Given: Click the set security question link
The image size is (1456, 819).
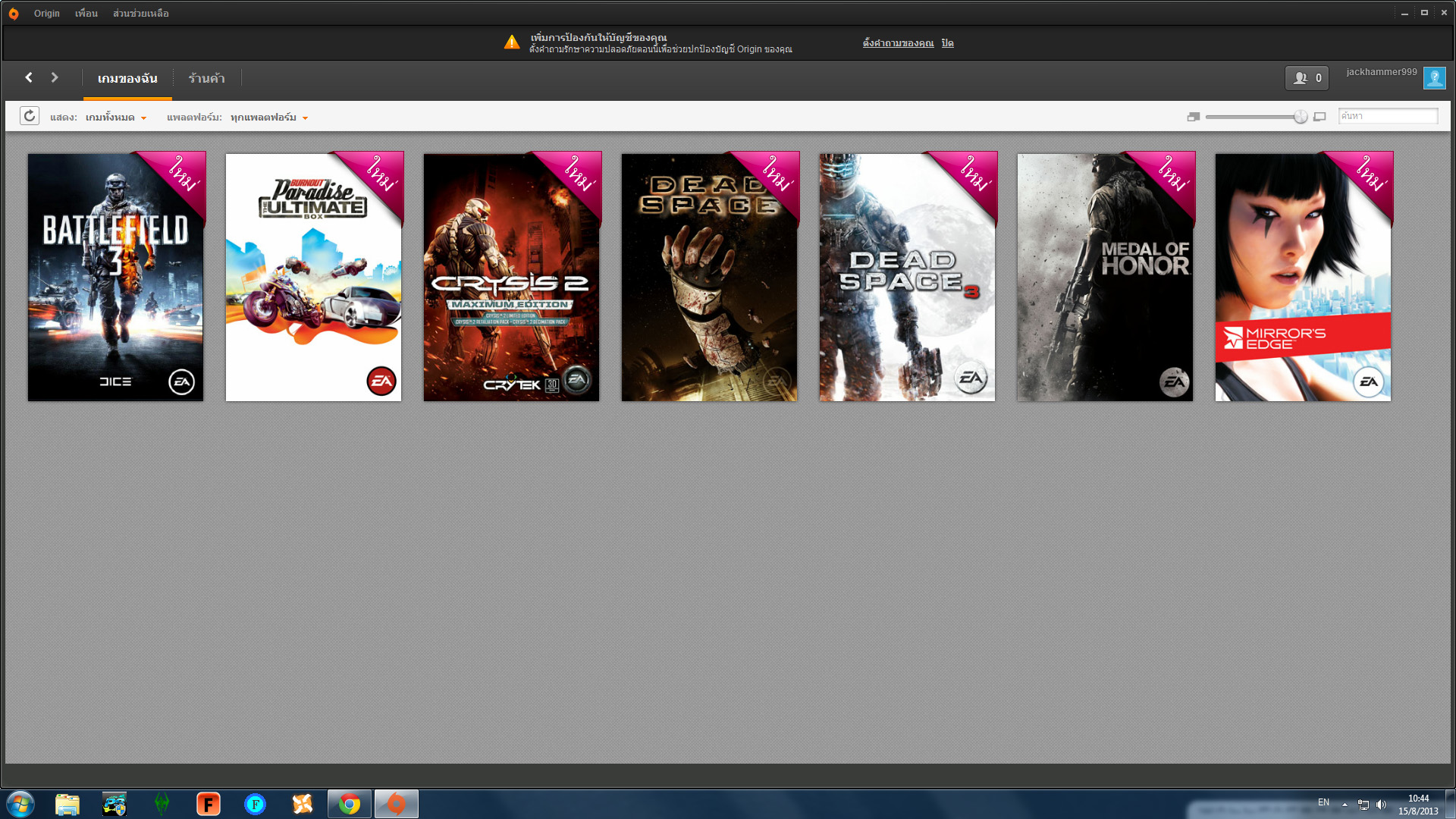Looking at the screenshot, I should pyautogui.click(x=898, y=43).
